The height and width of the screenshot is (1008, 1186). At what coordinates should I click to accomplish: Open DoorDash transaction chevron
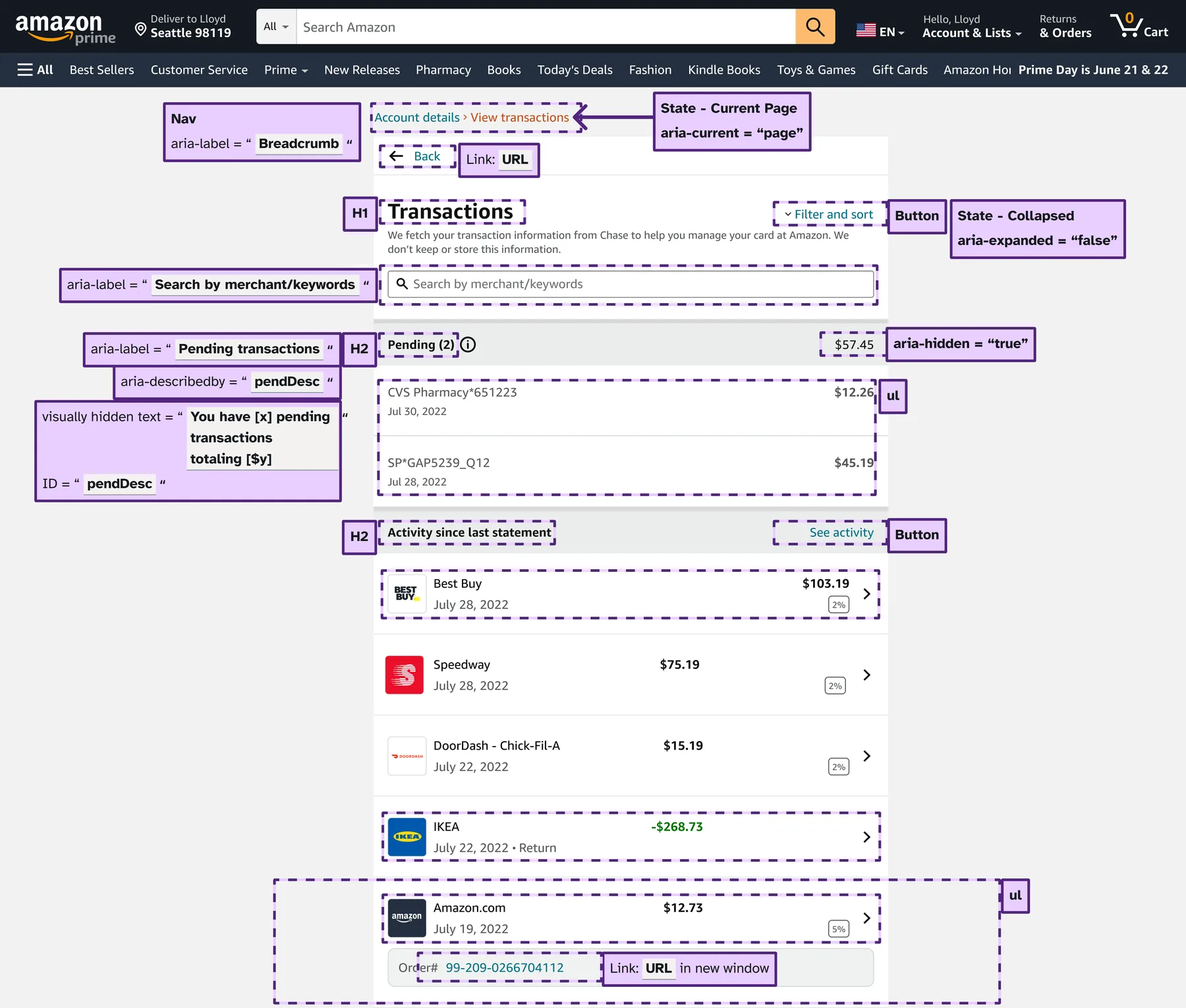pos(866,756)
